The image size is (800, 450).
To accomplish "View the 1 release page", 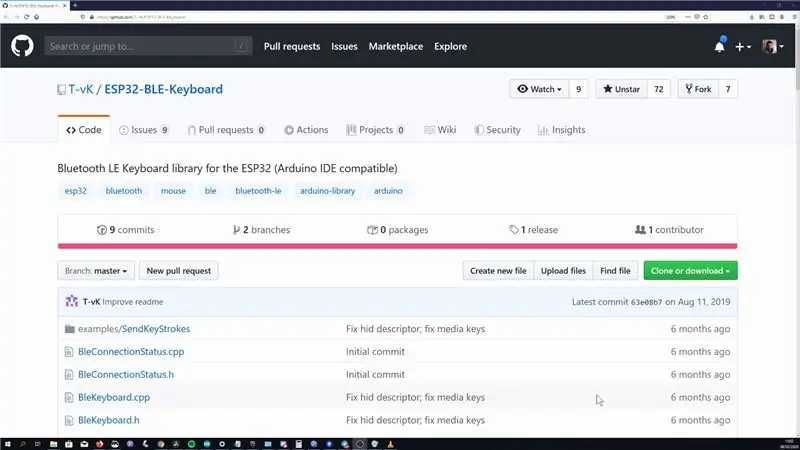I will click(533, 230).
